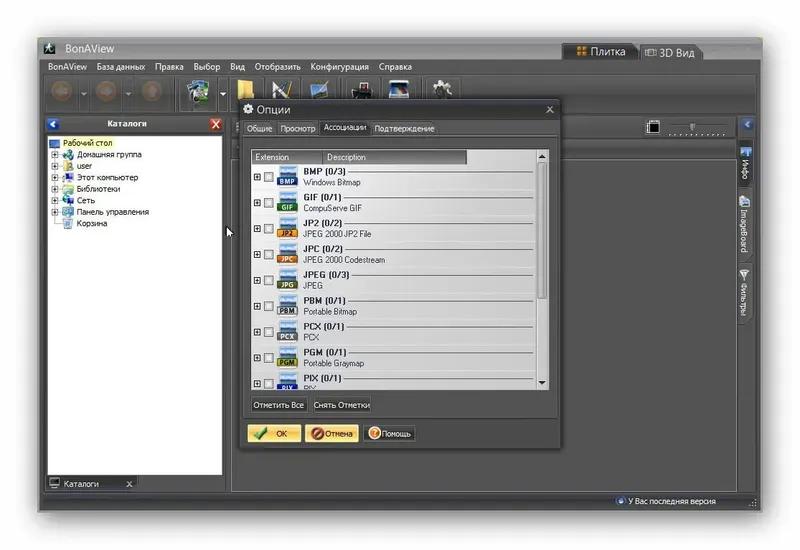Click the ruler and pencils toolbar icon
The width and height of the screenshot is (800, 550).
click(282, 90)
